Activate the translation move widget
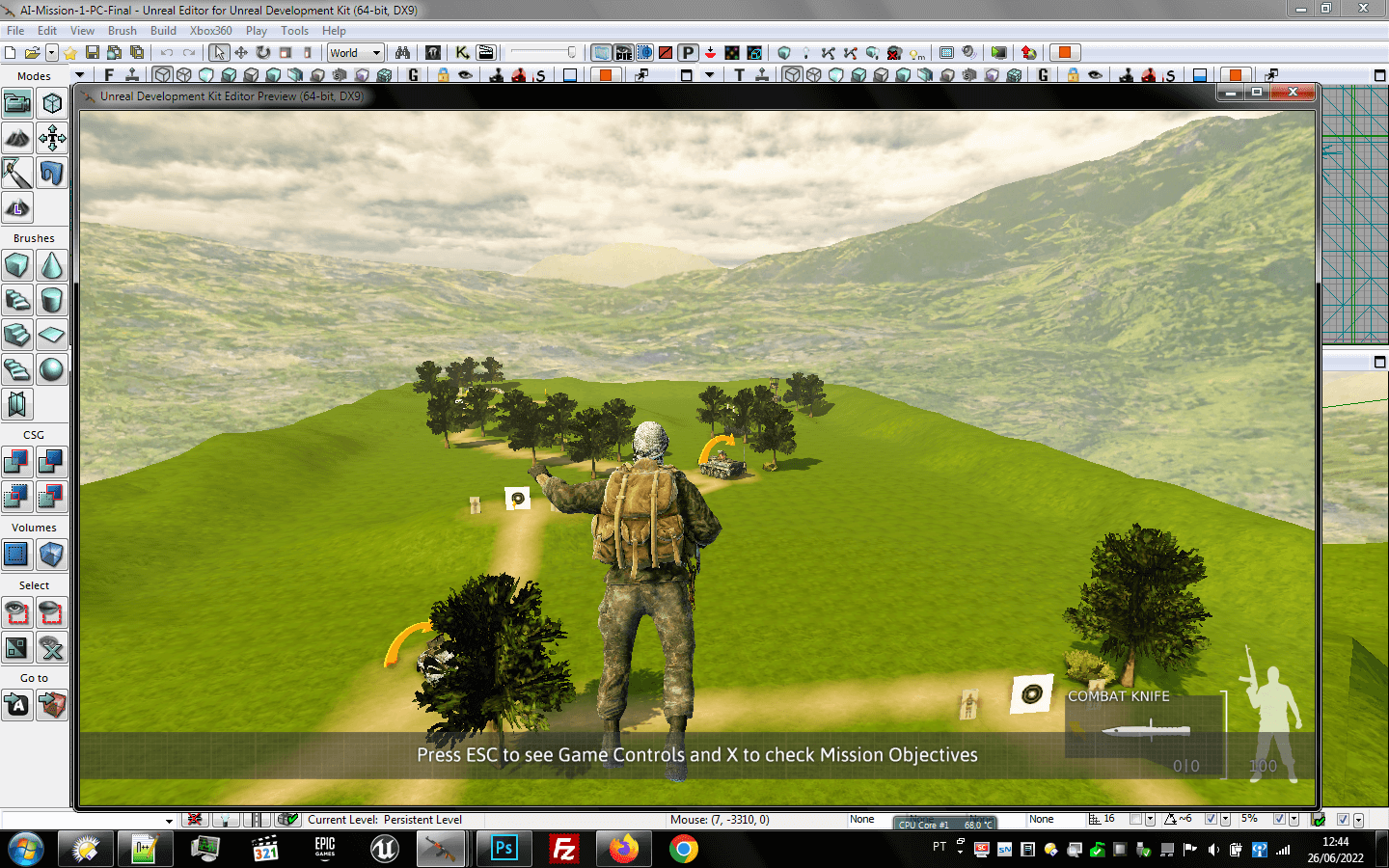The width and height of the screenshot is (1389, 868). (x=241, y=53)
